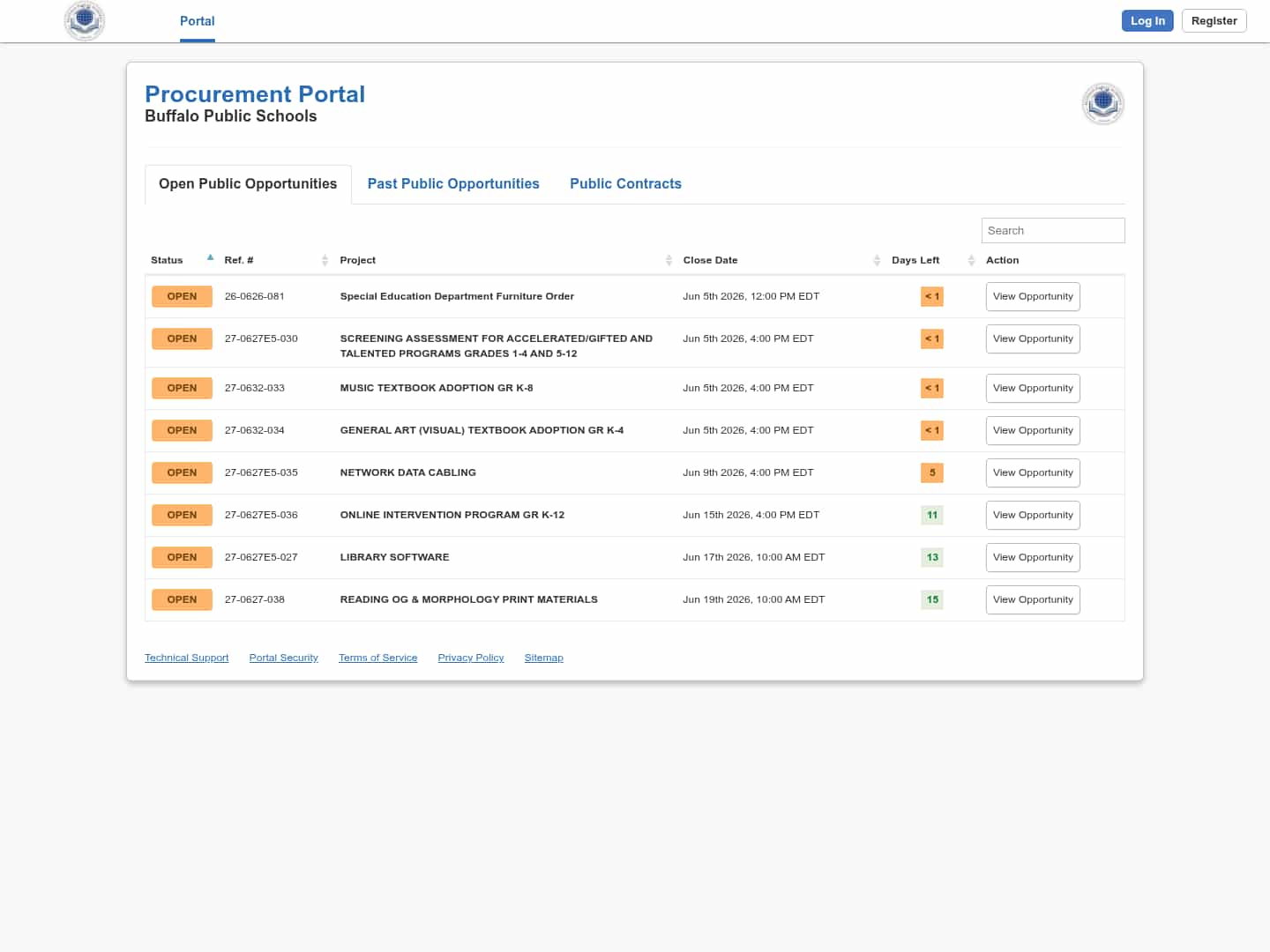Click Special Education Department Furniture Order title

click(457, 296)
